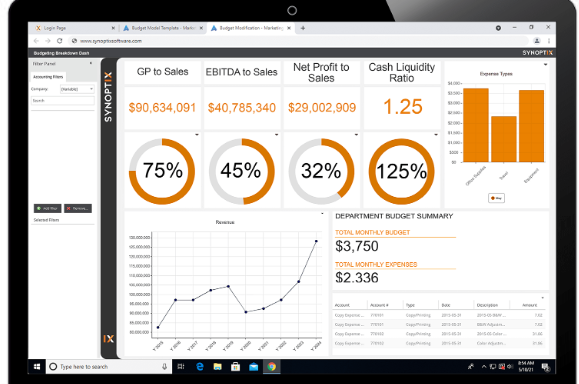Click the $40,785,340 EBITDA value

pyautogui.click(x=242, y=108)
